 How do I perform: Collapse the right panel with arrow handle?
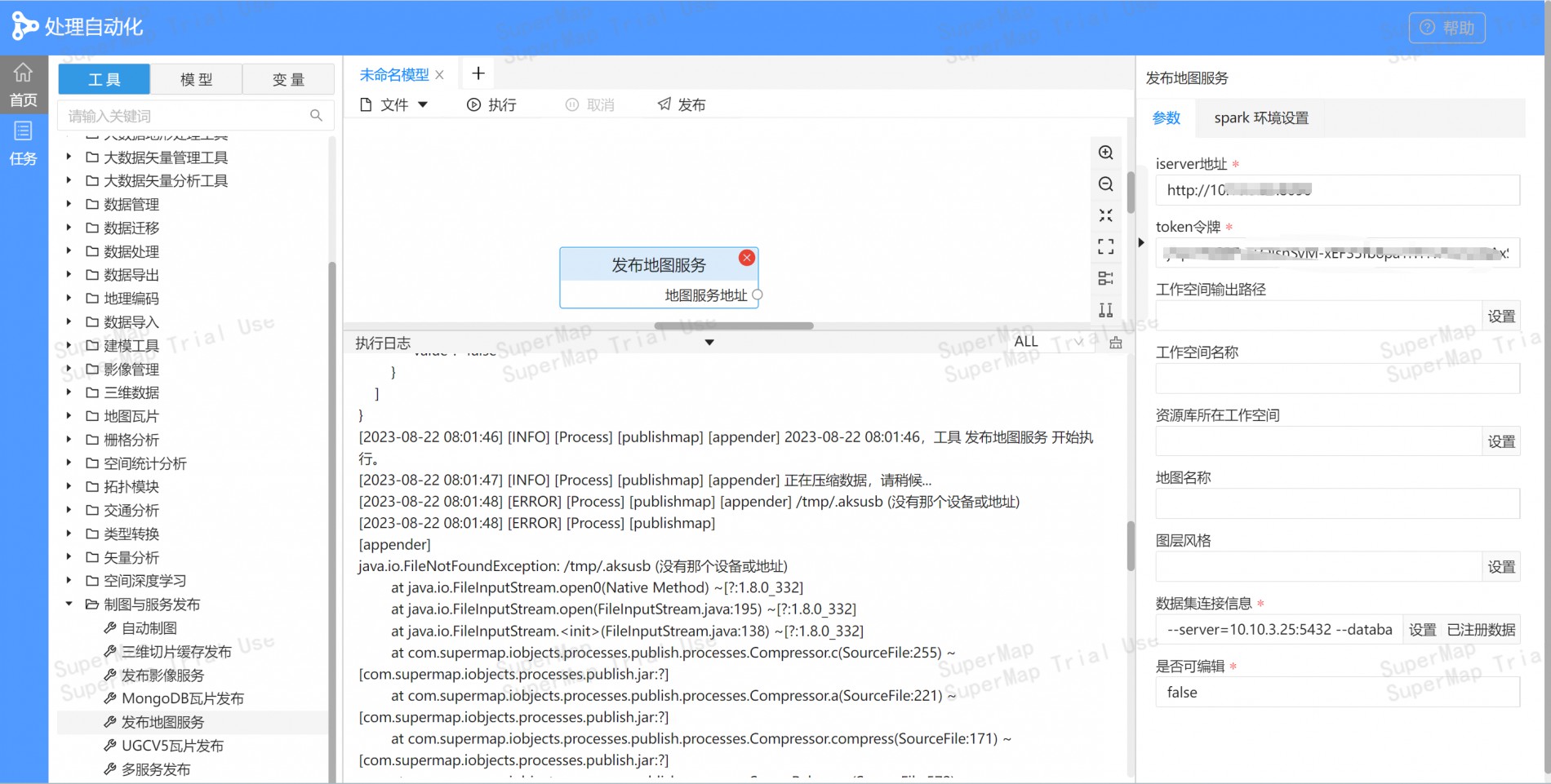[1141, 242]
